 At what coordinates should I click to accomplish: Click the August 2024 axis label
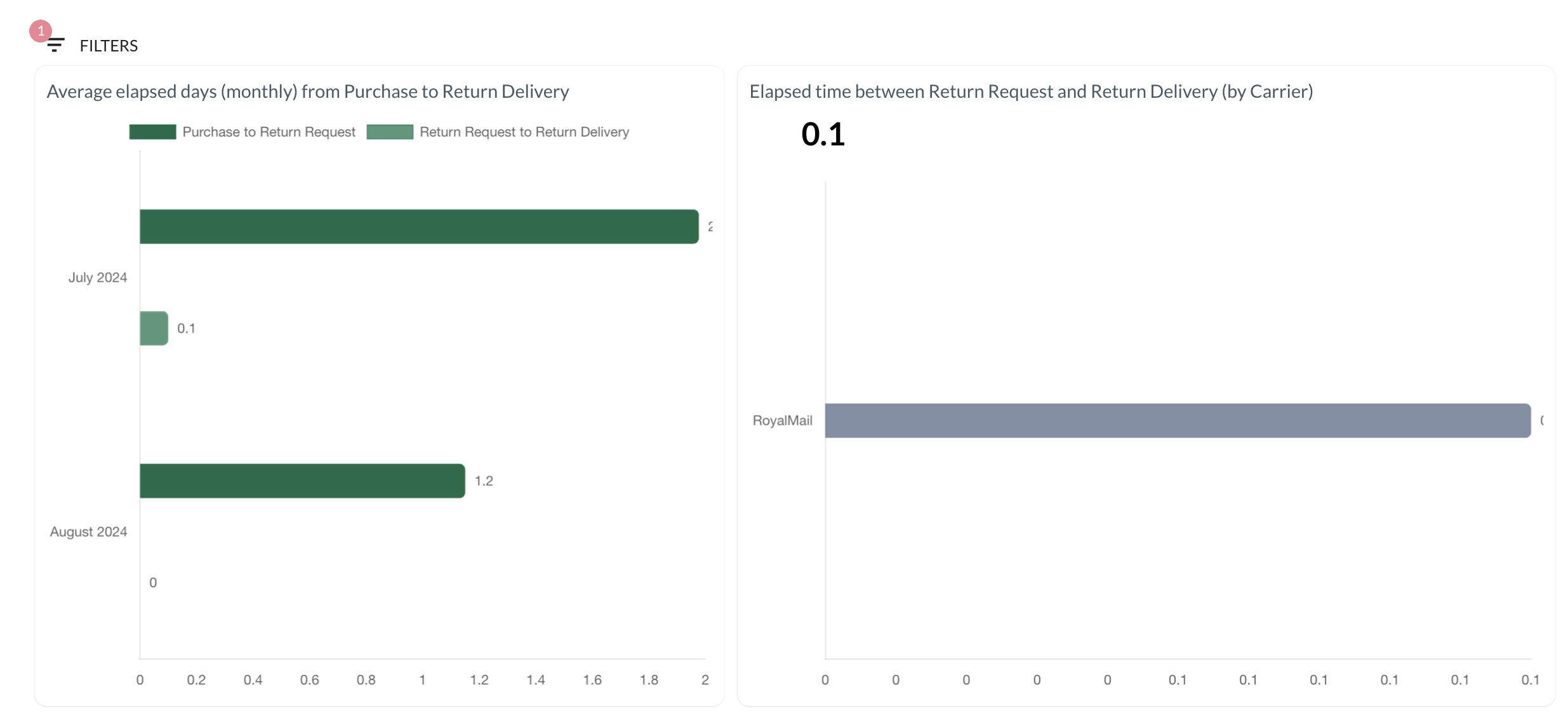[88, 531]
